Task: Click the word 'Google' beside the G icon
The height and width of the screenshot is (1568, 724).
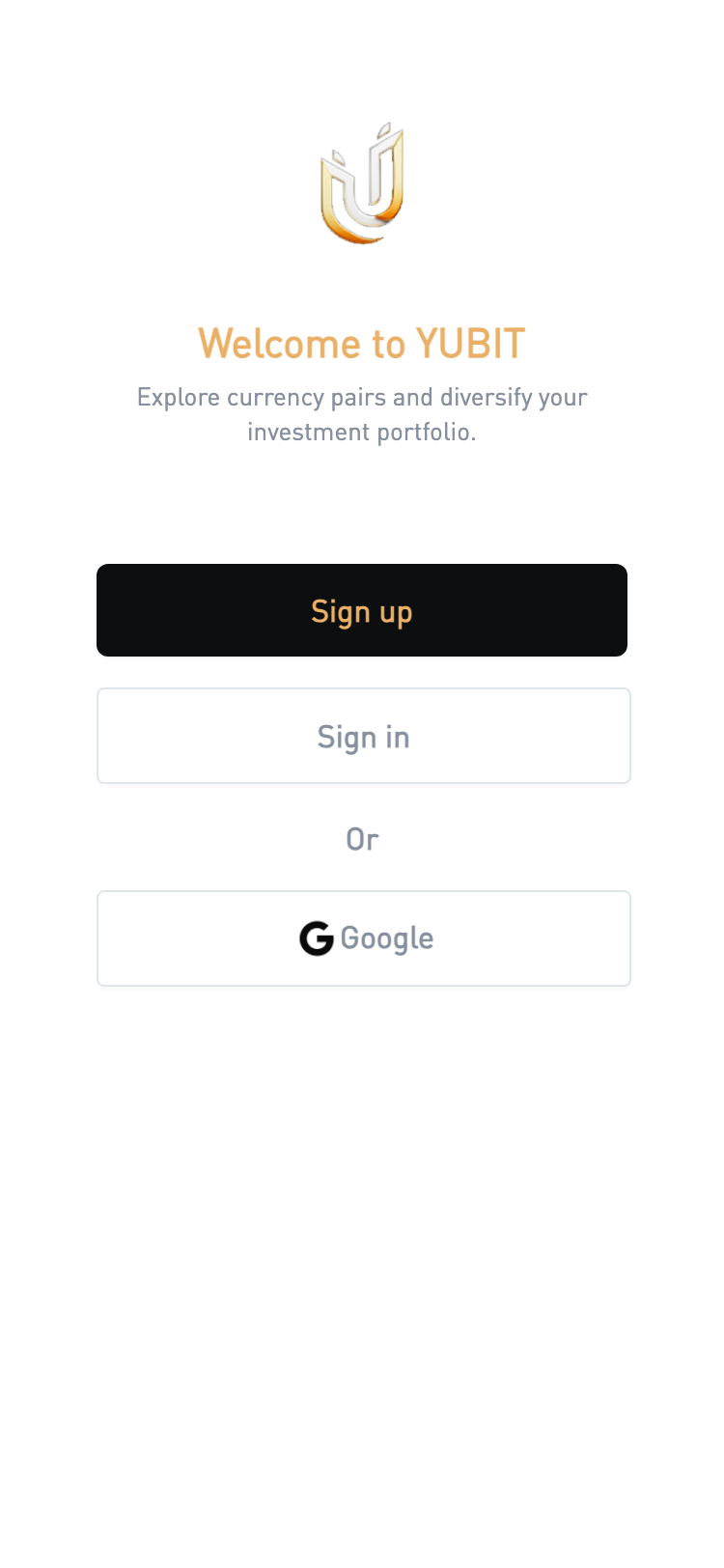Action: [x=387, y=938]
